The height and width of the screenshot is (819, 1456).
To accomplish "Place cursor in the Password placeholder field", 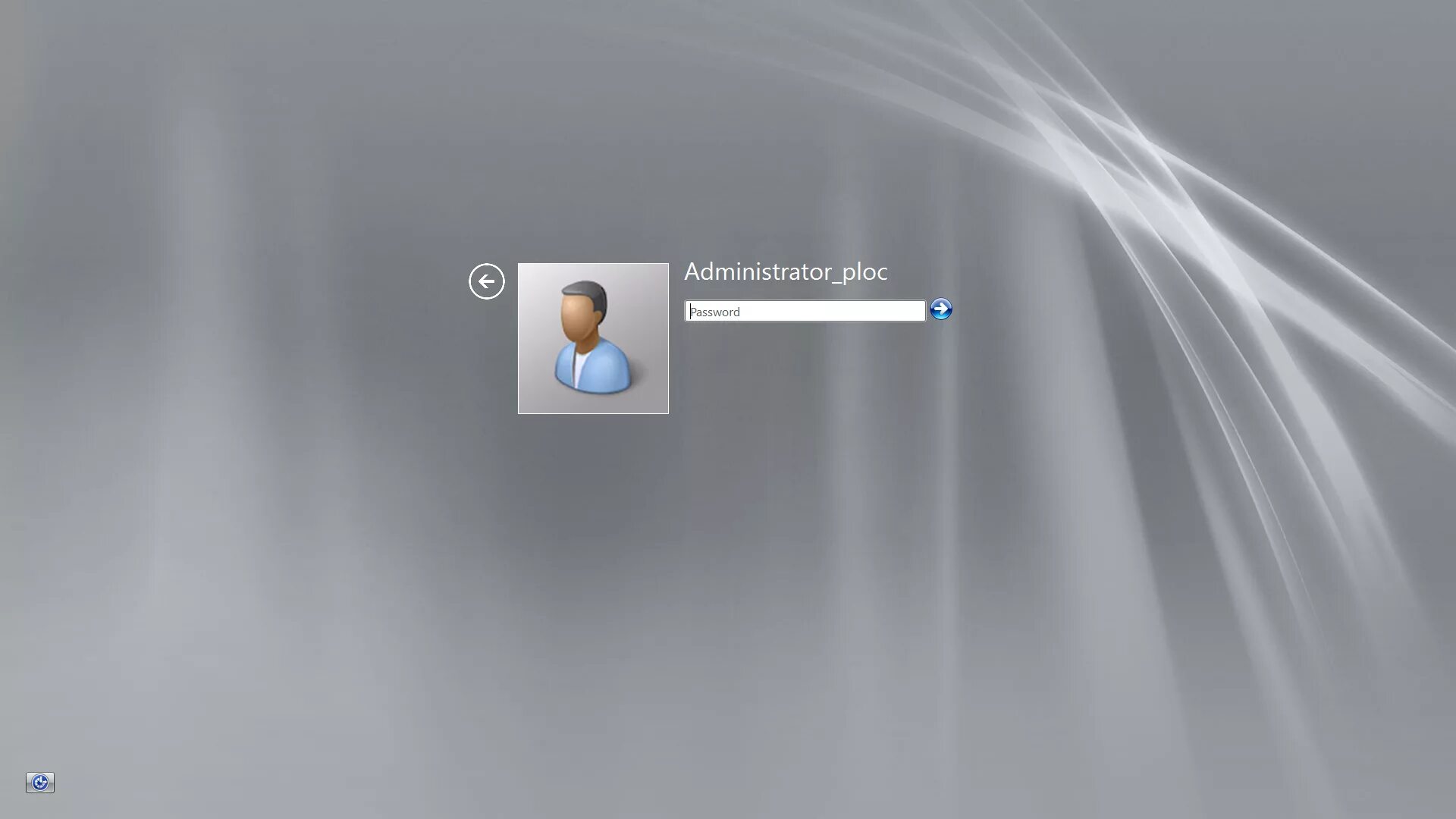I will click(x=805, y=312).
